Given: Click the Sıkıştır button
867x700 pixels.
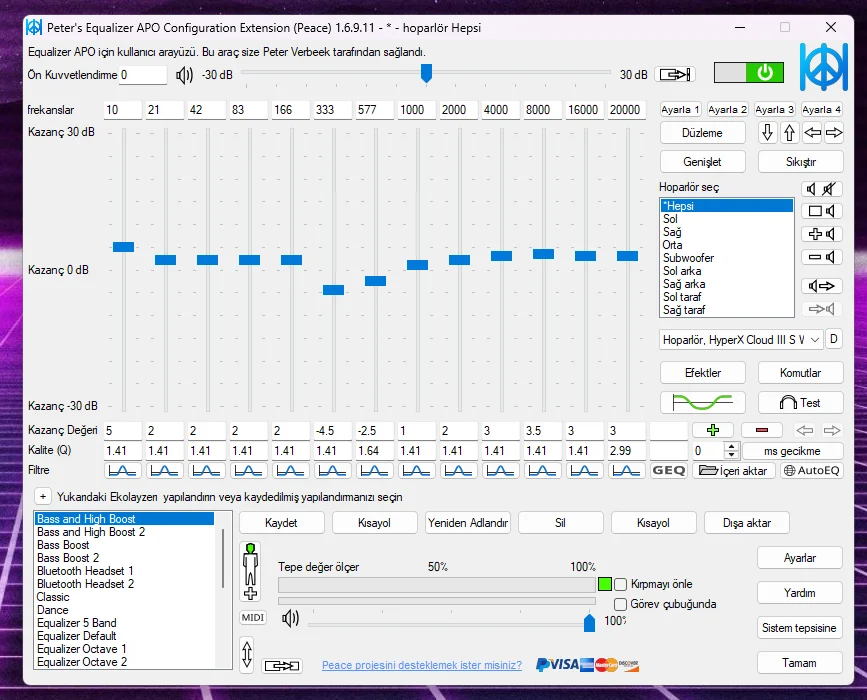Looking at the screenshot, I should click(x=801, y=161).
